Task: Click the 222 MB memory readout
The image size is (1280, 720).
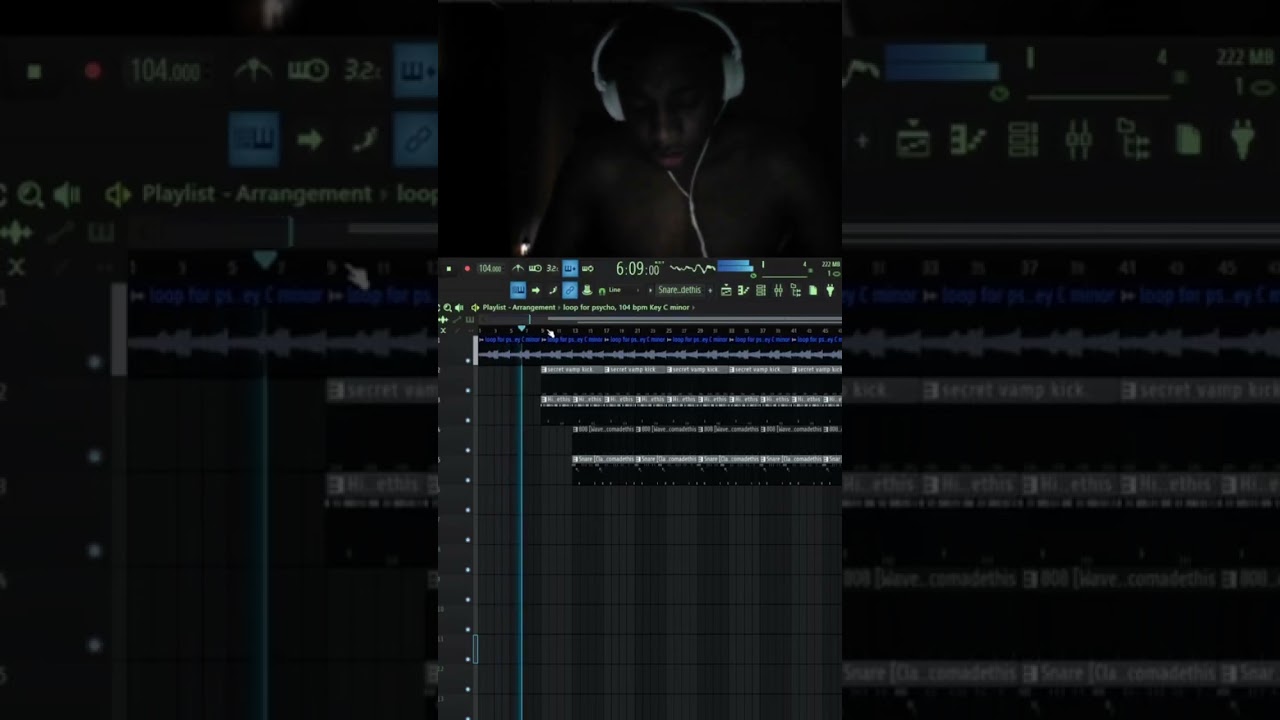Action: pos(831,264)
